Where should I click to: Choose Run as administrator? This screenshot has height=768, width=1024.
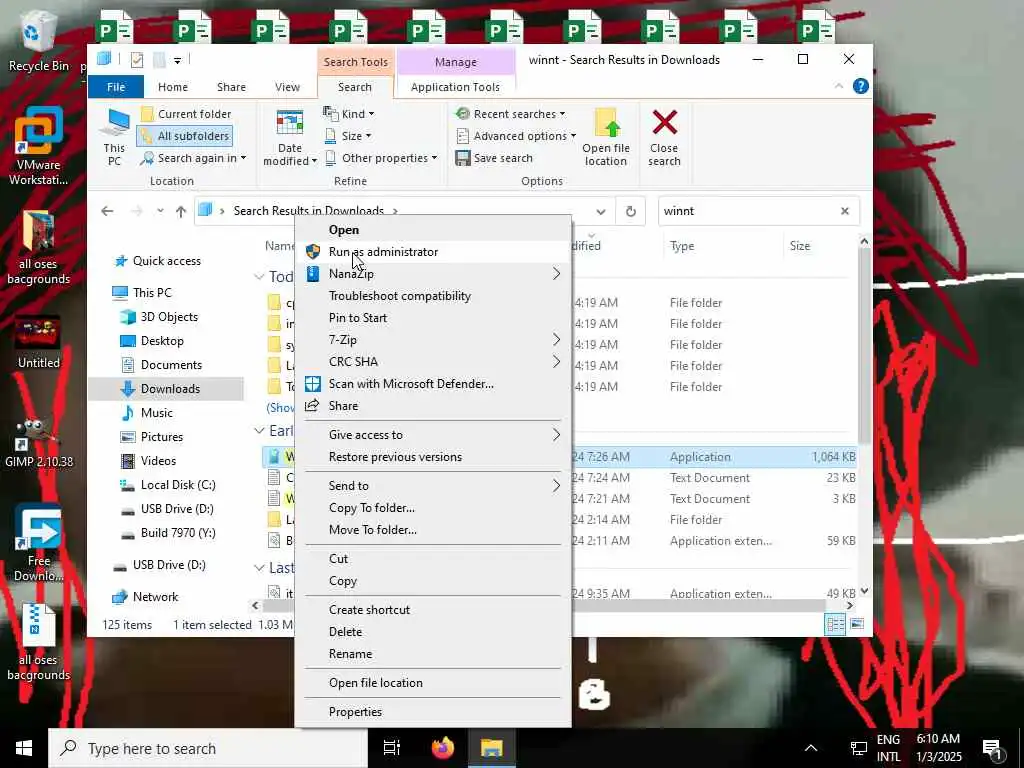(434, 252)
